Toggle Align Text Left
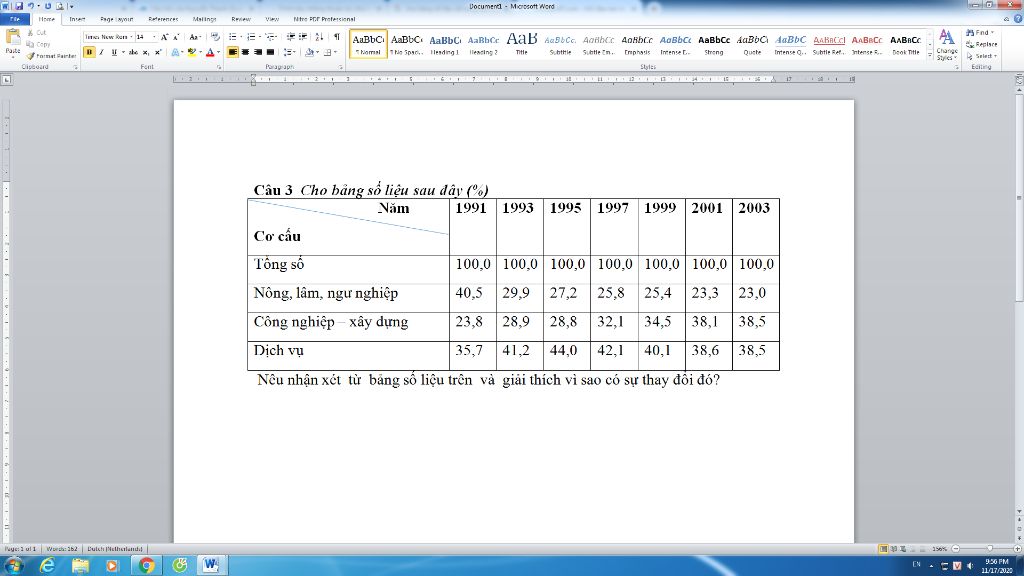 tap(232, 52)
